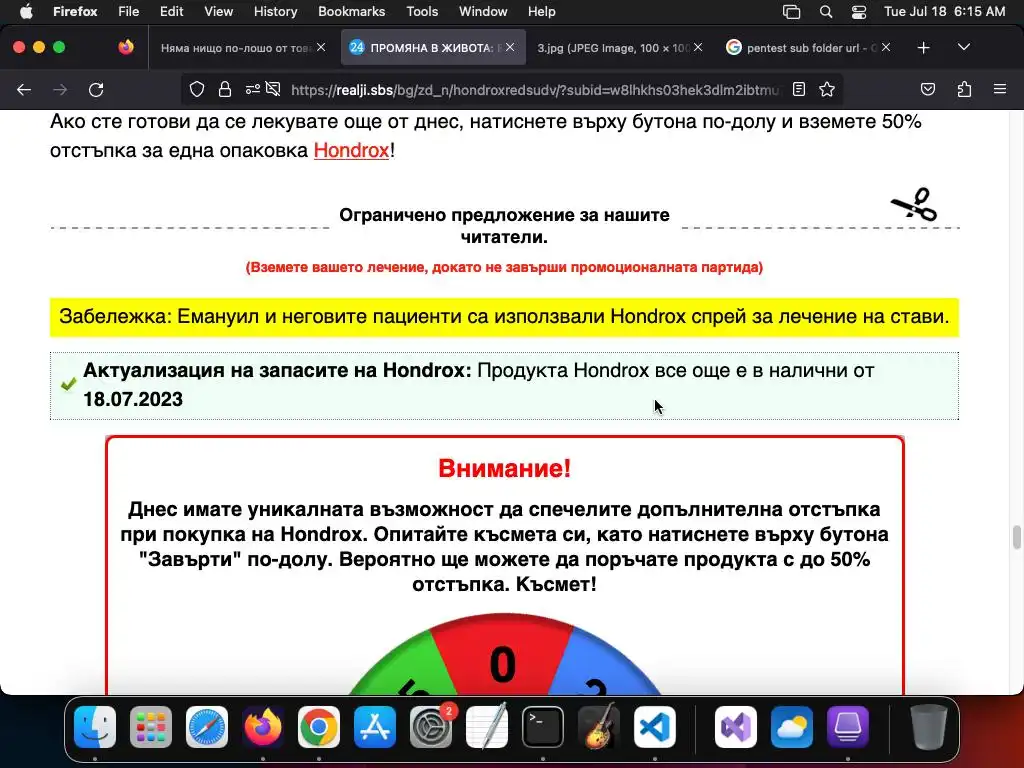Close the 'ПРОМЯНА В ЖИВОТА' tab
The width and height of the screenshot is (1024, 768).
point(510,47)
